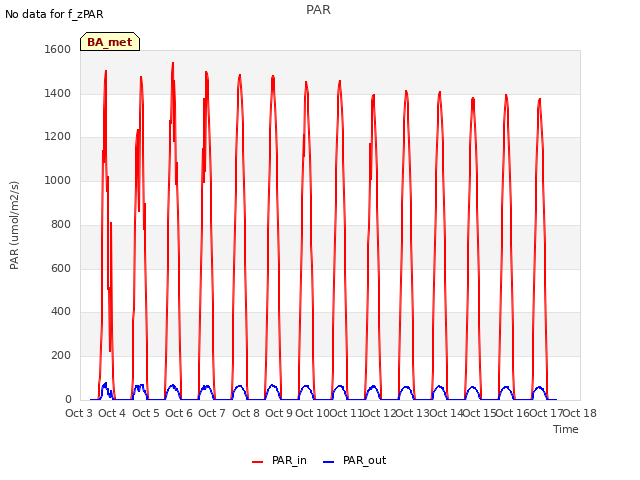Toggle the PAR_out legend entry

pyautogui.click(x=354, y=460)
